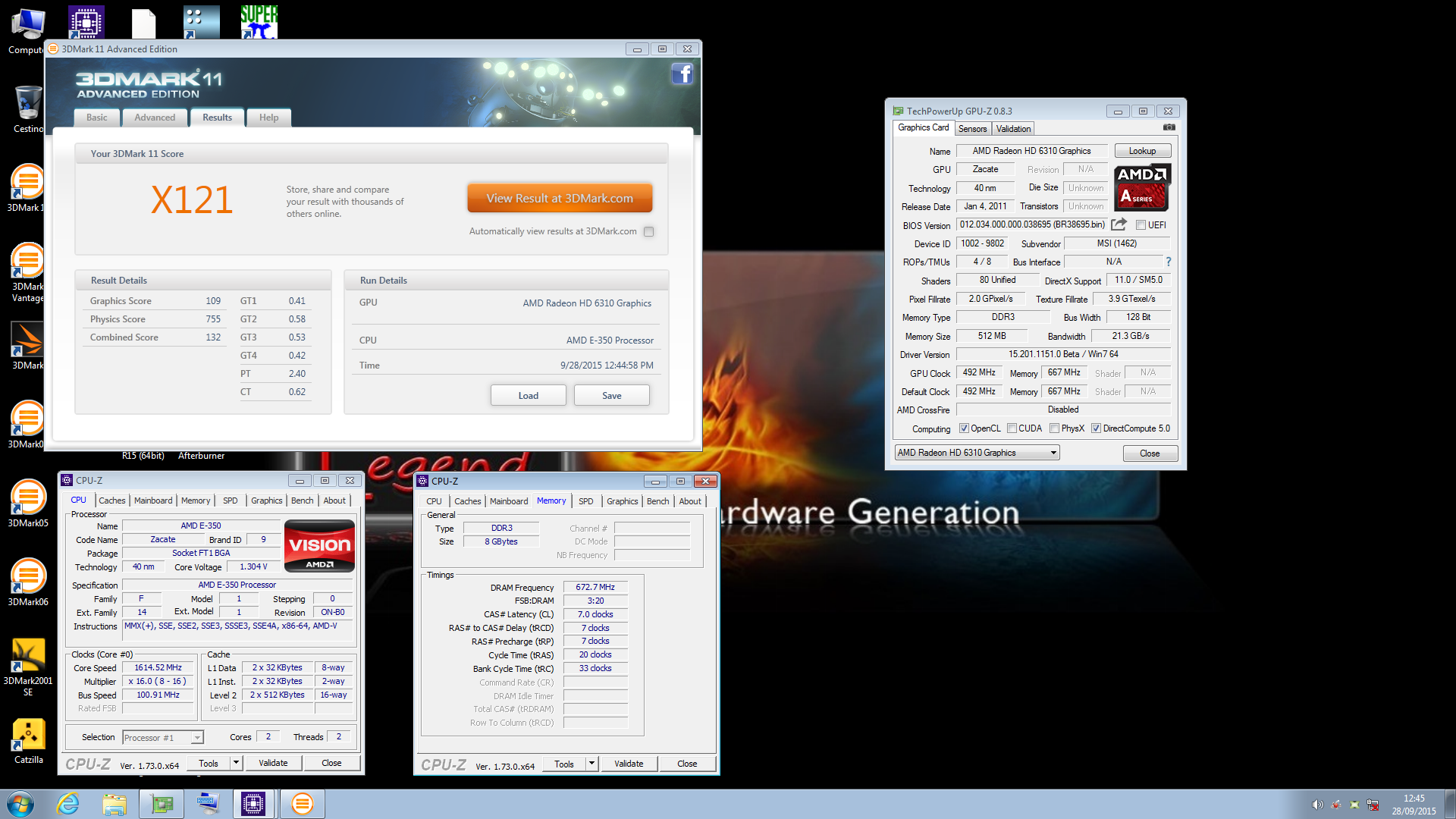Enable automatically view results at 3DMark.com

coord(649,232)
